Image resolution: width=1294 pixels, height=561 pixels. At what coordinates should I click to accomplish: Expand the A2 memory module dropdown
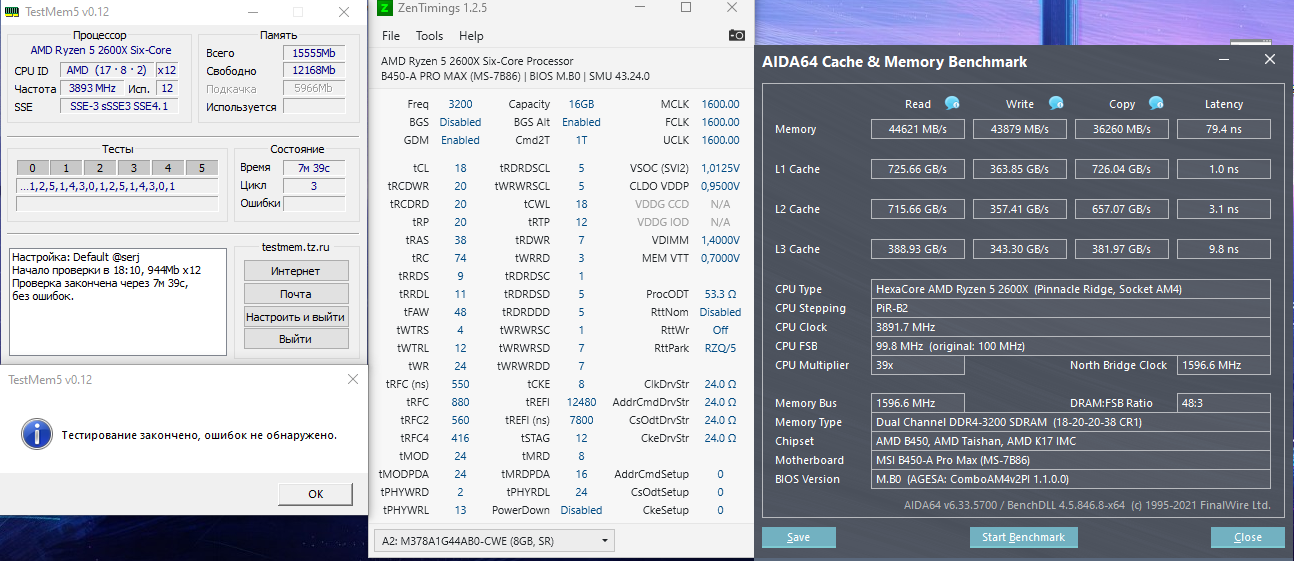point(495,541)
